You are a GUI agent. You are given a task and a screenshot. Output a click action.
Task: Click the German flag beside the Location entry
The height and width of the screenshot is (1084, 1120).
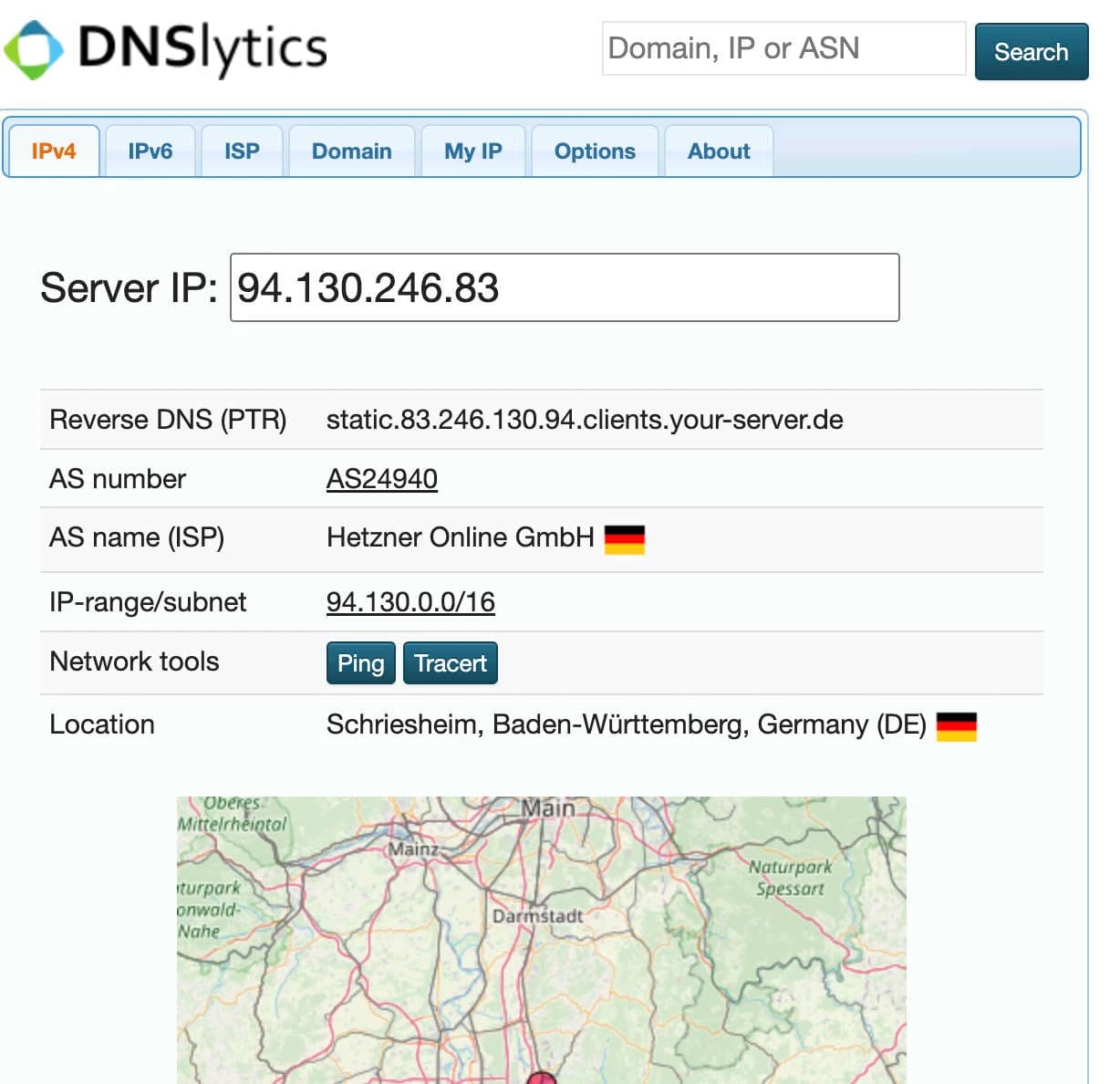[x=958, y=725]
